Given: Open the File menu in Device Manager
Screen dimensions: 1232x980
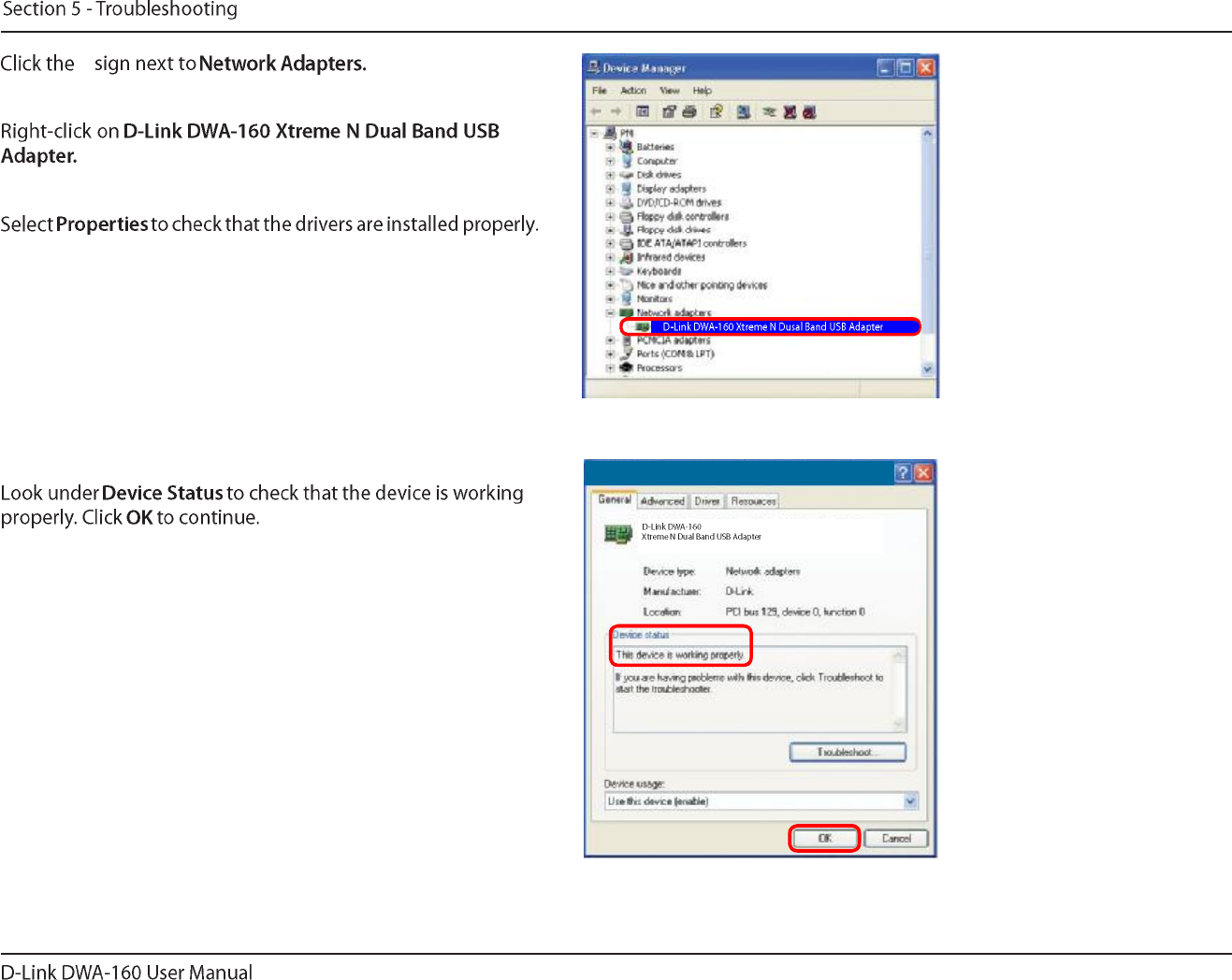Looking at the screenshot, I should [x=600, y=91].
